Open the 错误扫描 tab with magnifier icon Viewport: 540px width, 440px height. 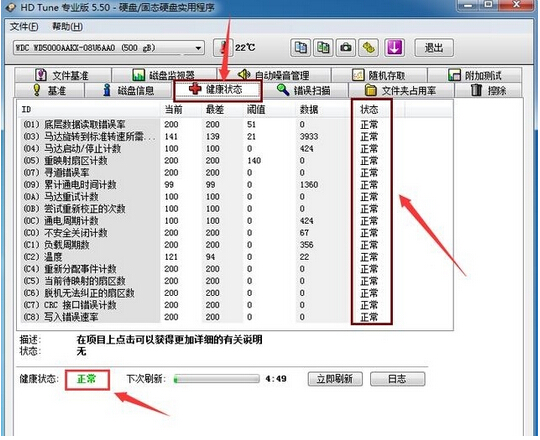coord(304,90)
